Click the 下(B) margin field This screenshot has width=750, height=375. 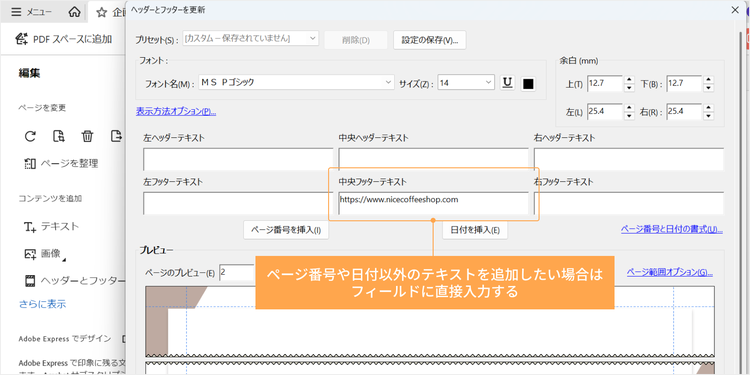coord(684,83)
